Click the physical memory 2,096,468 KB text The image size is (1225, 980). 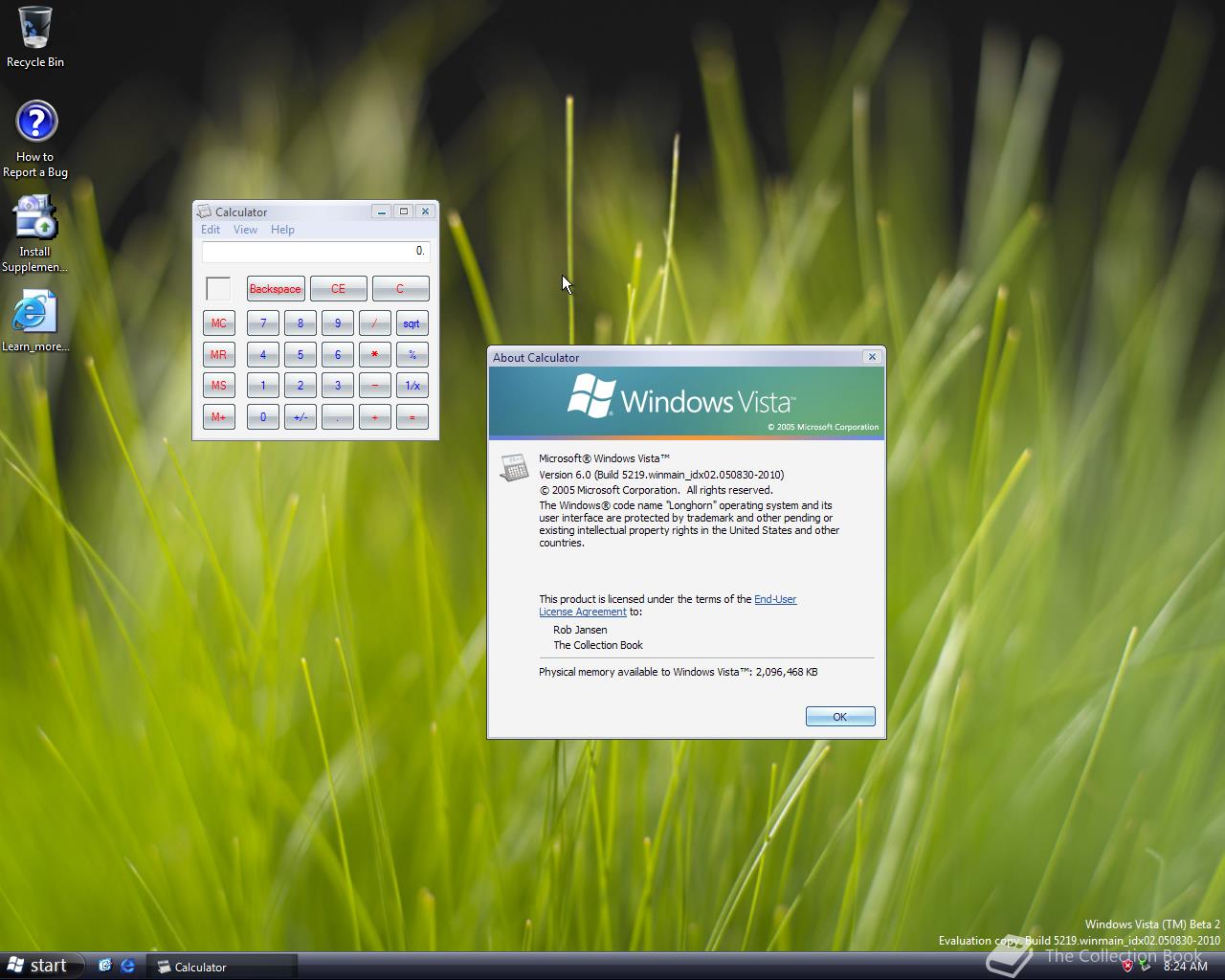click(x=679, y=672)
